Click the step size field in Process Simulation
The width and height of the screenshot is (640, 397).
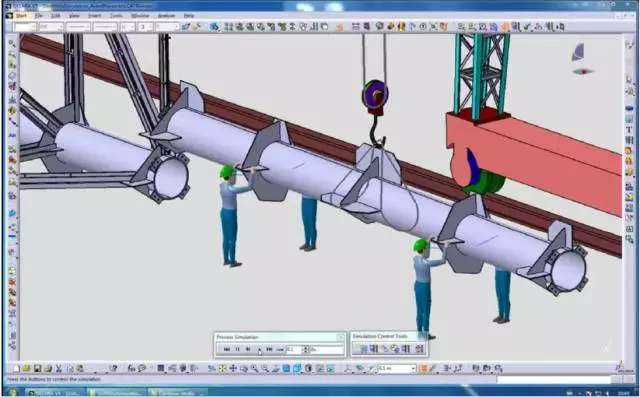[x=294, y=349]
